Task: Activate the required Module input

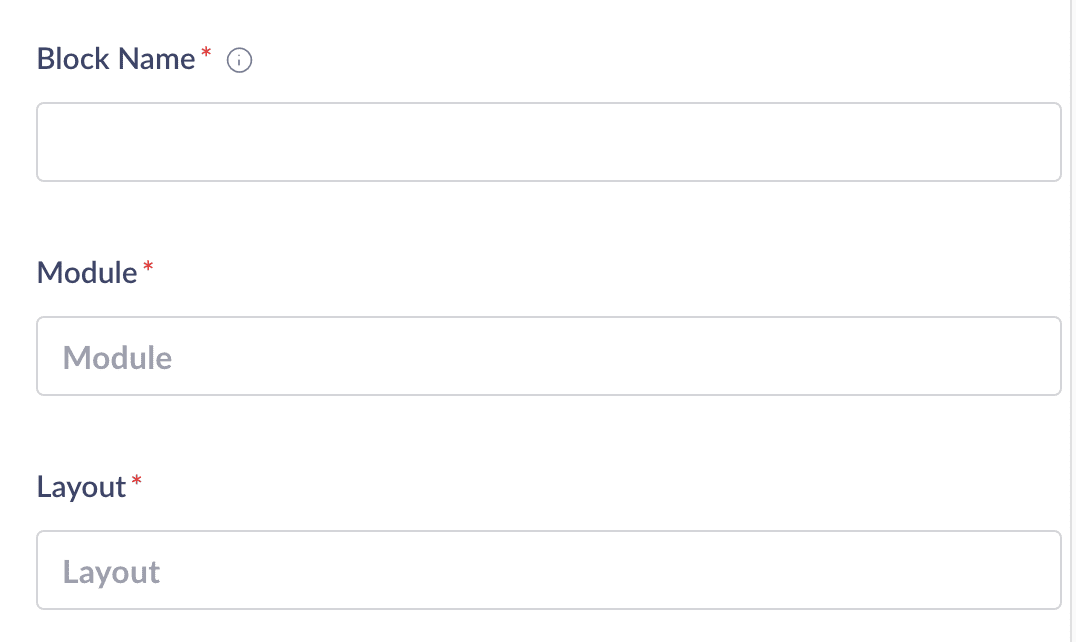Action: 548,356
